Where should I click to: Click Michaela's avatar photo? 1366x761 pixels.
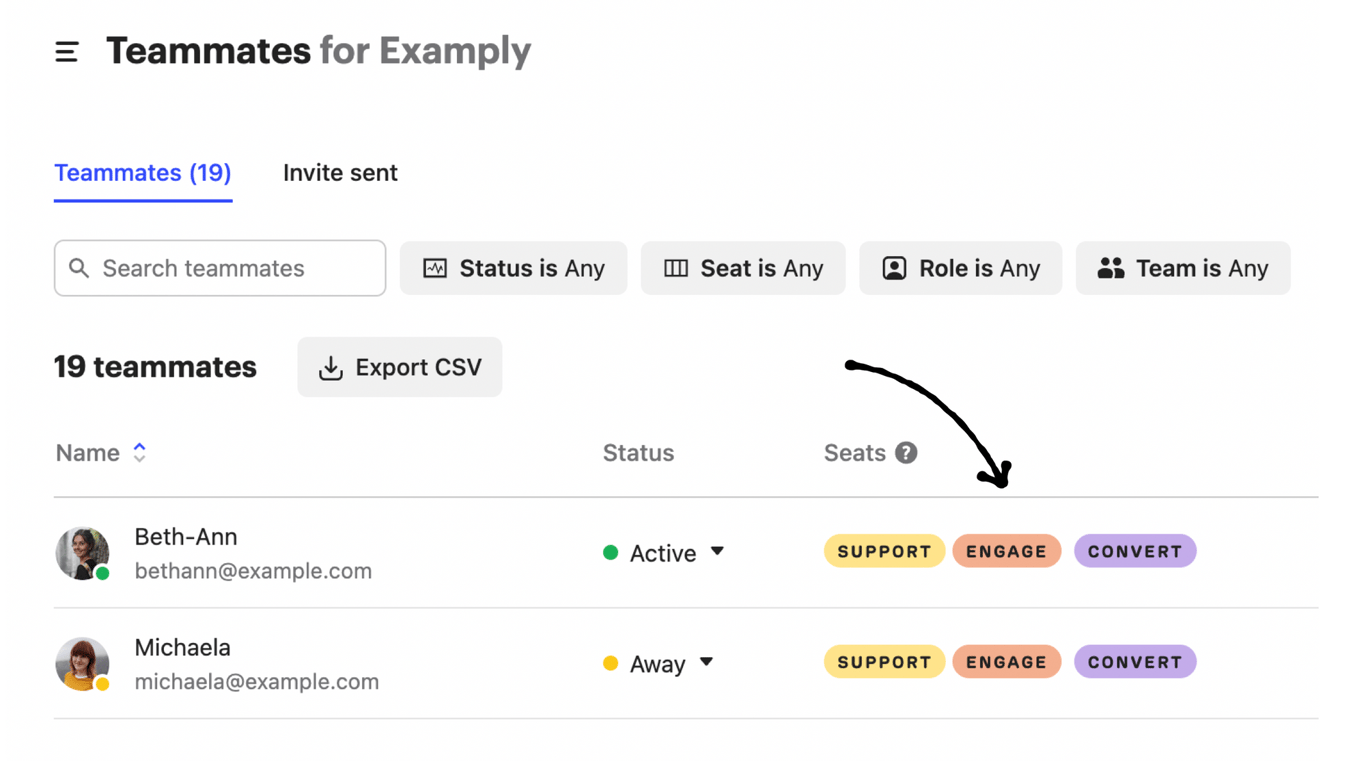pos(82,663)
